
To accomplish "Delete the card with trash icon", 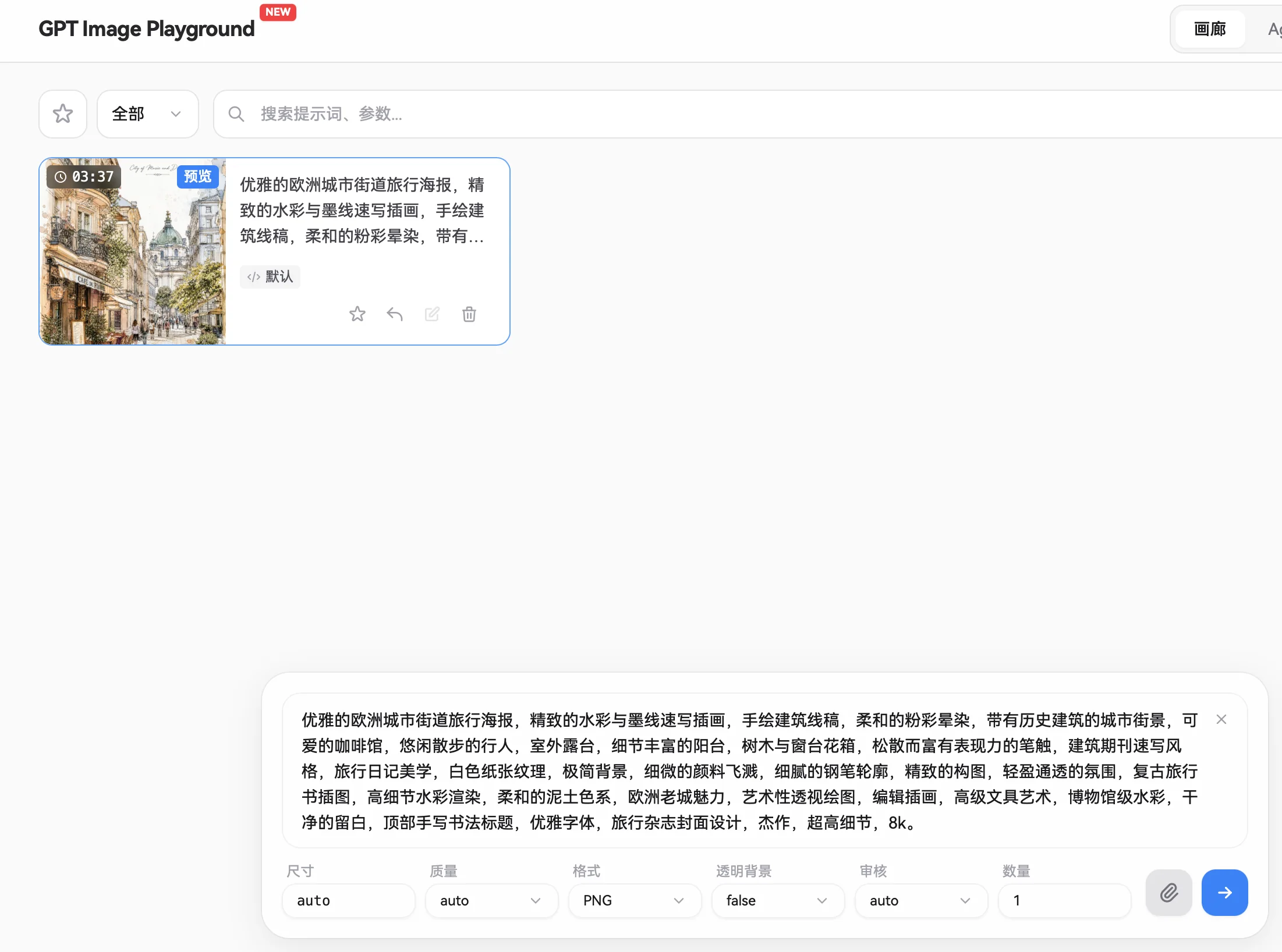I will (x=469, y=314).
